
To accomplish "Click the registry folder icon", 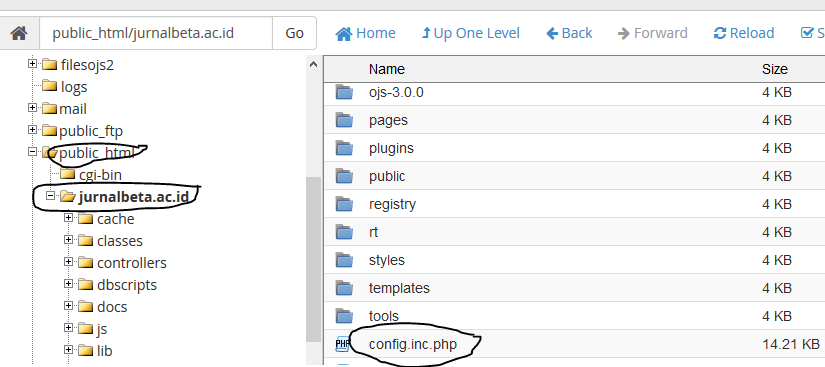I will pos(344,204).
